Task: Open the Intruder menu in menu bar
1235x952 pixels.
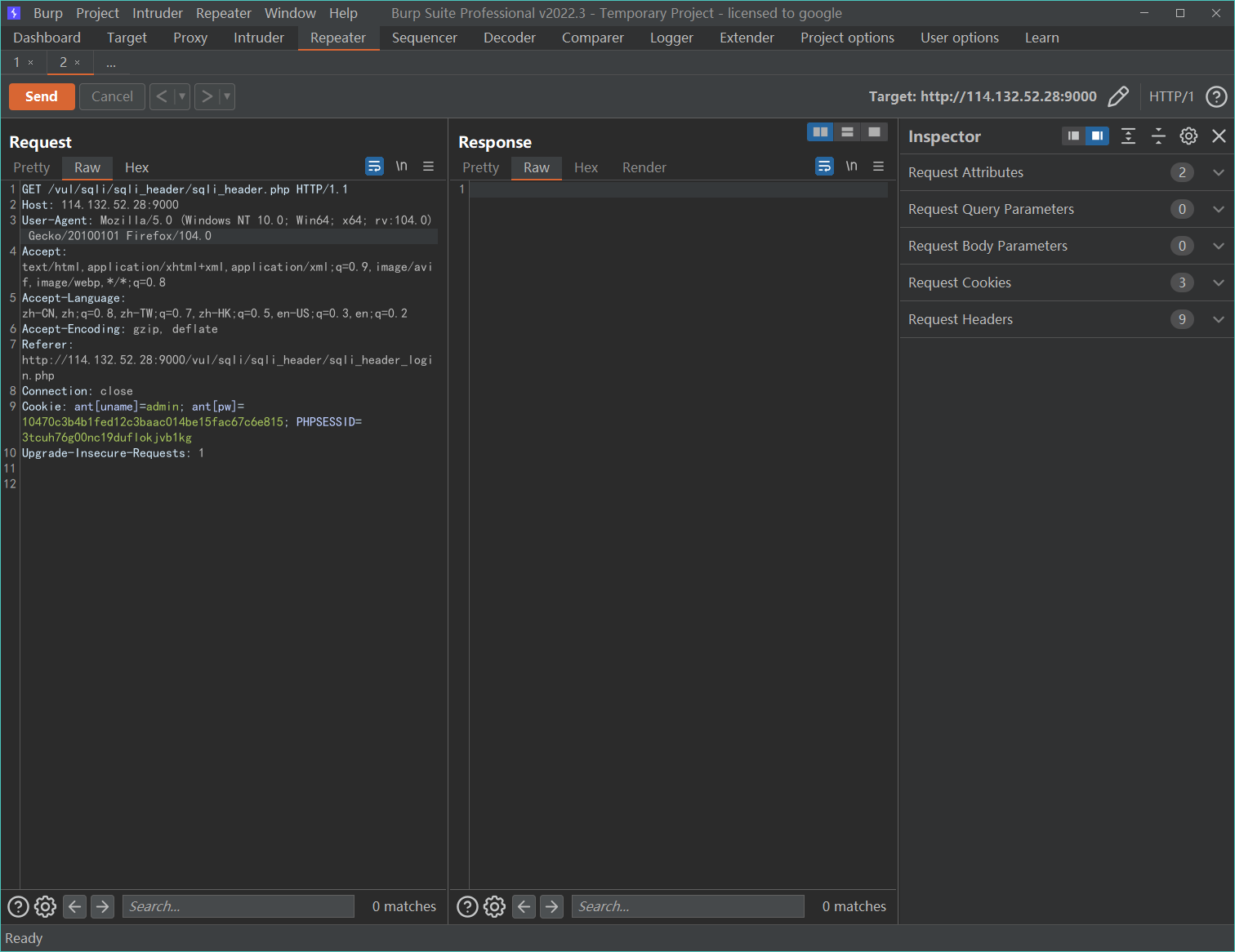Action: 158,13
